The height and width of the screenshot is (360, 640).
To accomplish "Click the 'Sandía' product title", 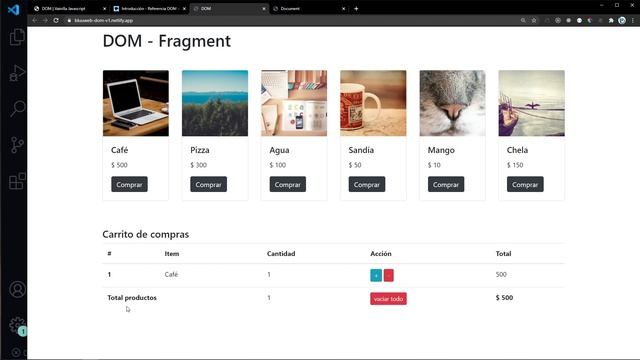I will click(361, 150).
